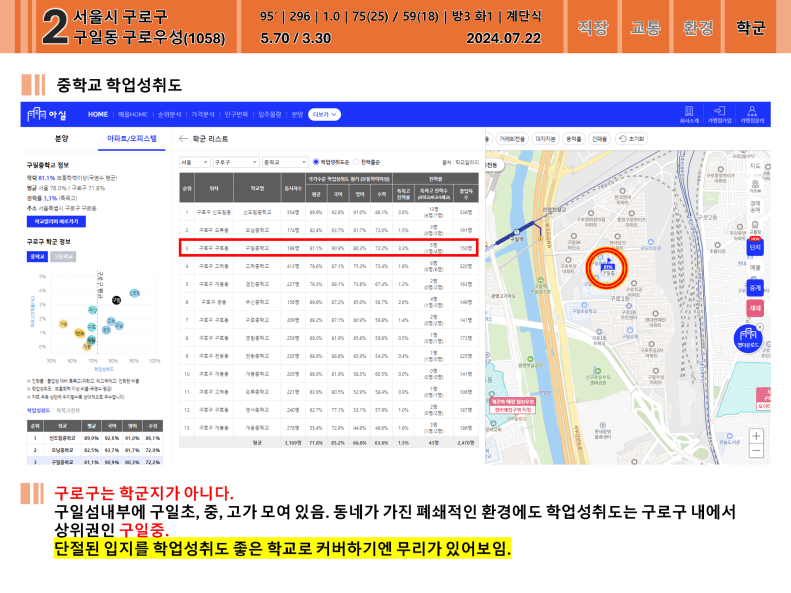Zoom out the map with minus
791x593 pixels.
pyautogui.click(x=756, y=450)
